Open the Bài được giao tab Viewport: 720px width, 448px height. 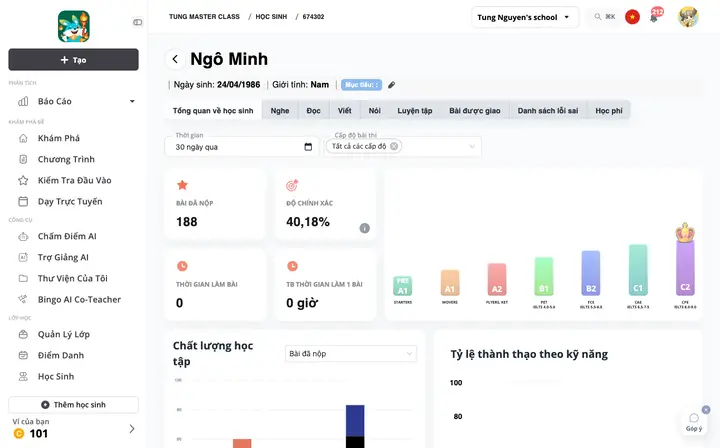[475, 111]
